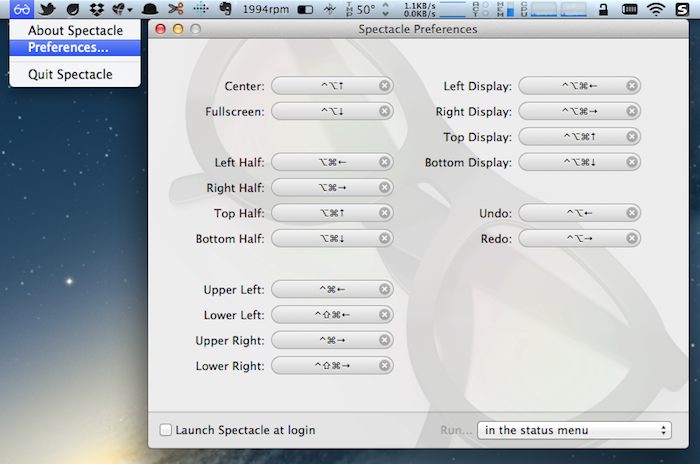Edit the Fullscreen shortcut recorder field
The height and width of the screenshot is (464, 700).
click(332, 111)
